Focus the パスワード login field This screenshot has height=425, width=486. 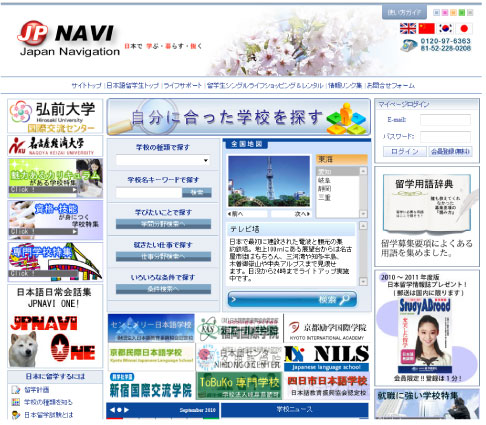tap(445, 137)
